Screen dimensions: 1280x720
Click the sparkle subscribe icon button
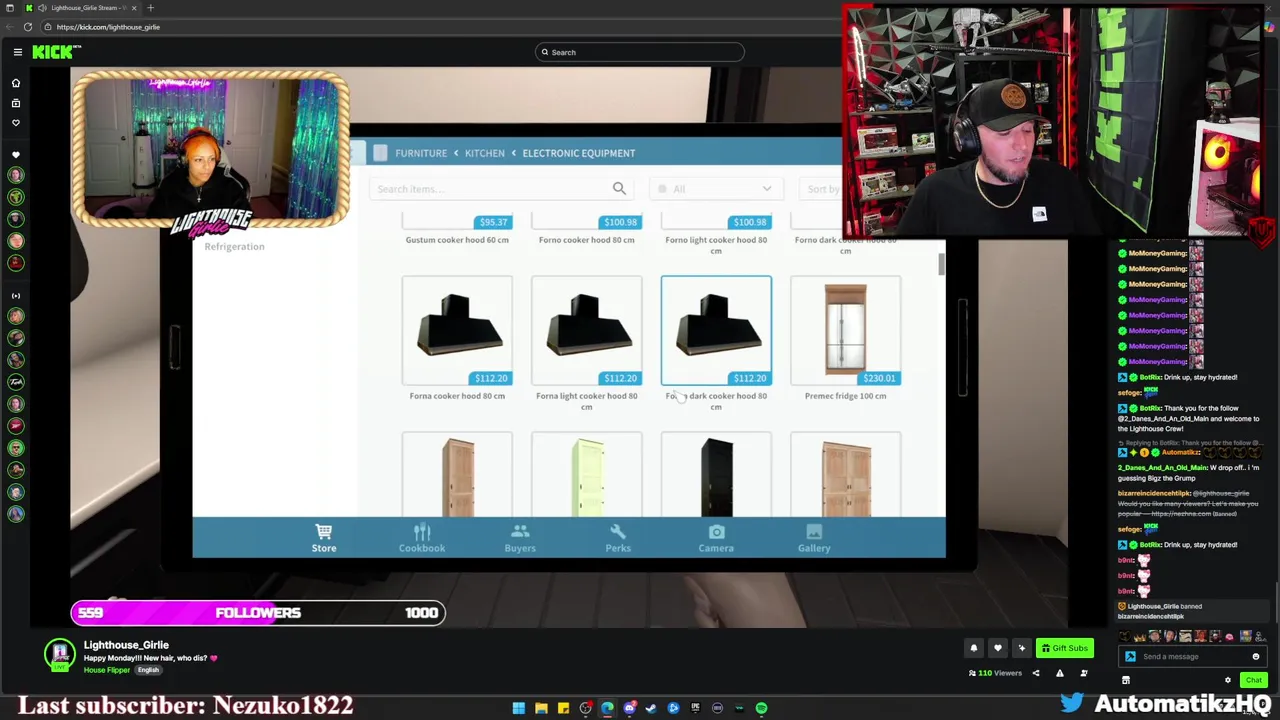(1021, 648)
